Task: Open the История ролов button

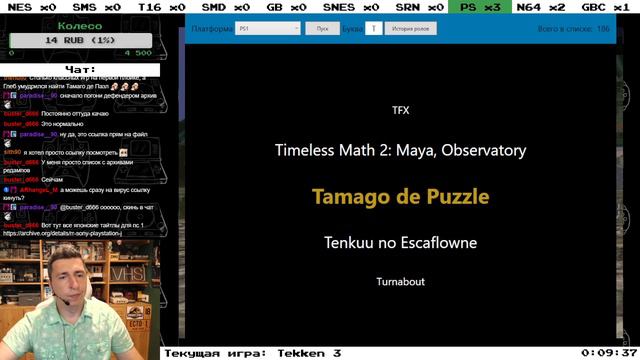Action: (410, 29)
